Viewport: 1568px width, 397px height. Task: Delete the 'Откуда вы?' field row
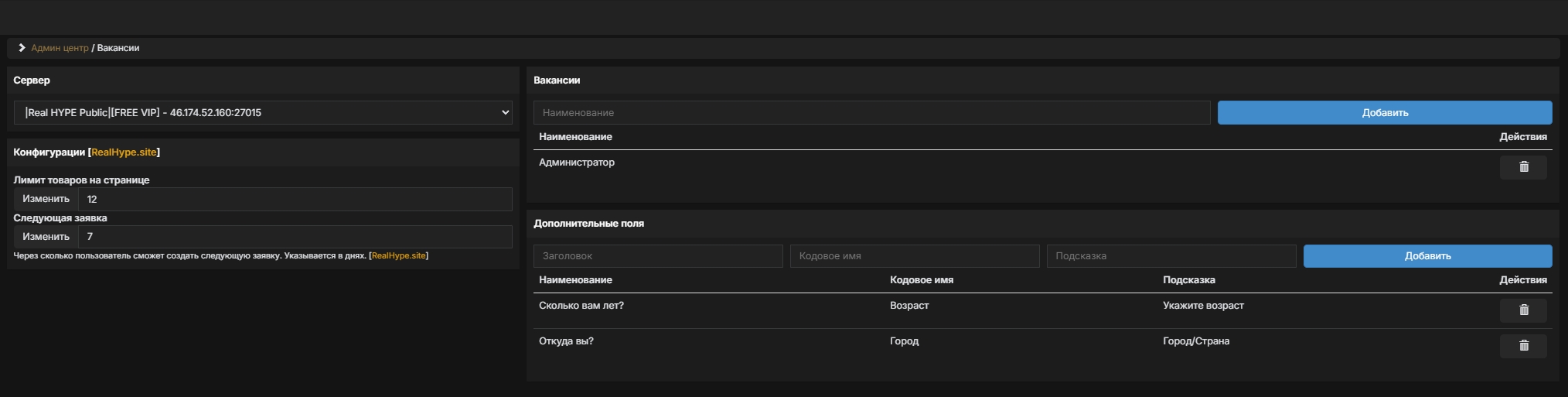coord(1522,346)
